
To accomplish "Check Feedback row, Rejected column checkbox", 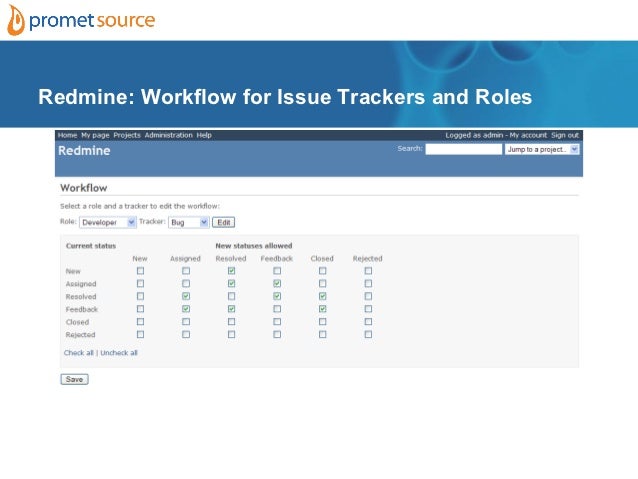I will pyautogui.click(x=368, y=309).
